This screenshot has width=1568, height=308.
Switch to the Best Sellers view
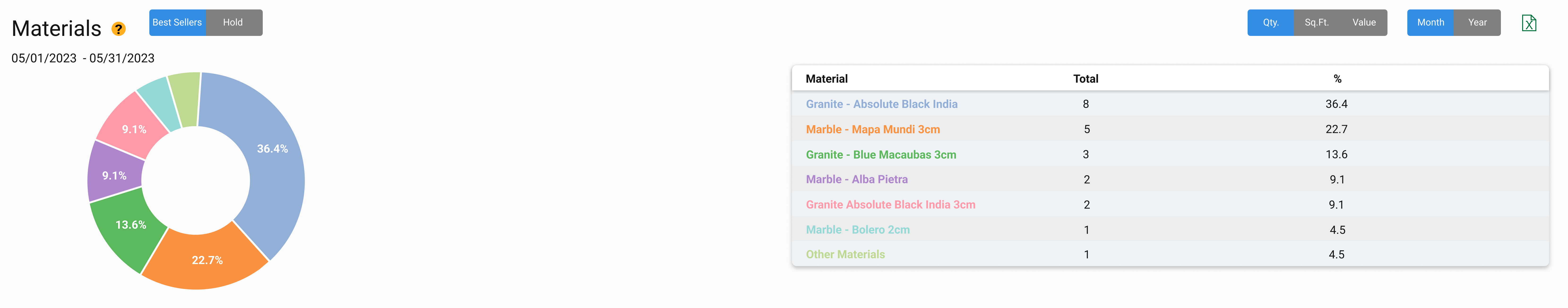[x=177, y=22]
